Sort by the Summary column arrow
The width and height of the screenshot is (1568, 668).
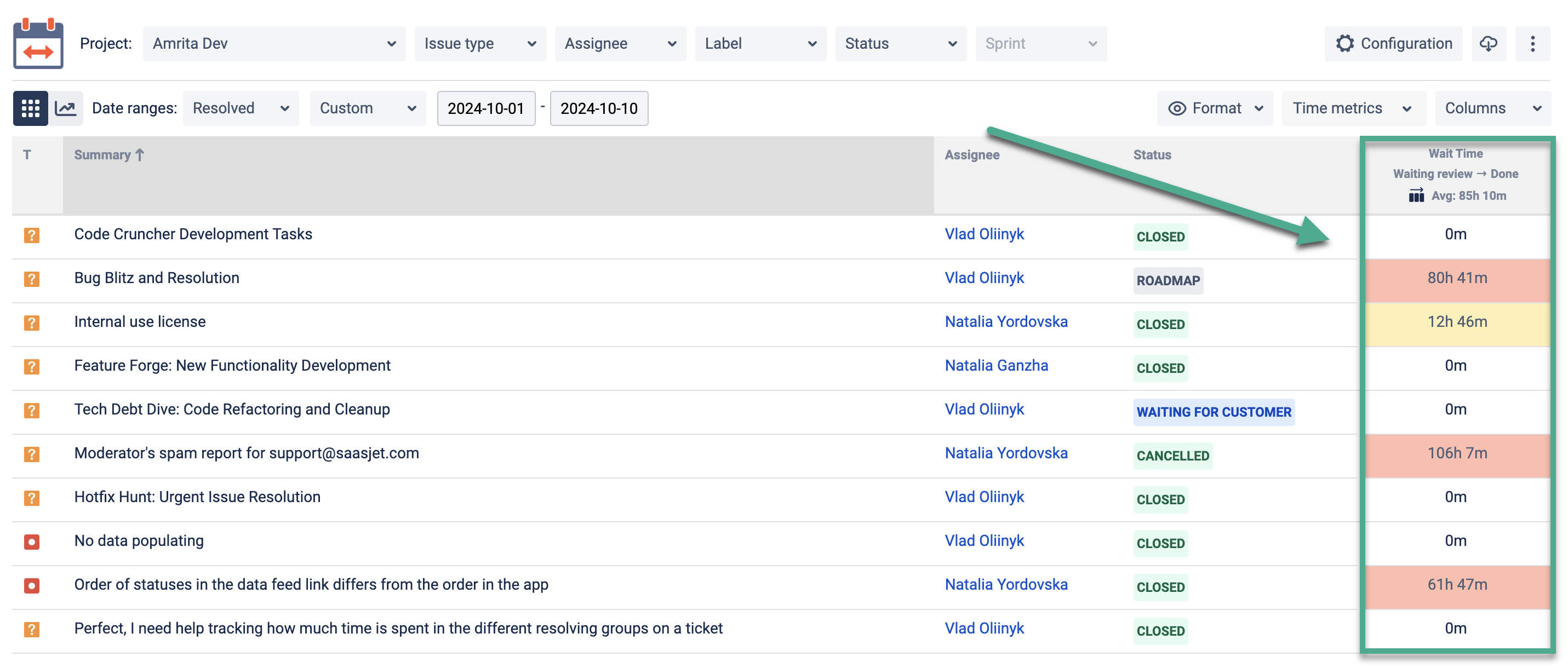point(140,155)
